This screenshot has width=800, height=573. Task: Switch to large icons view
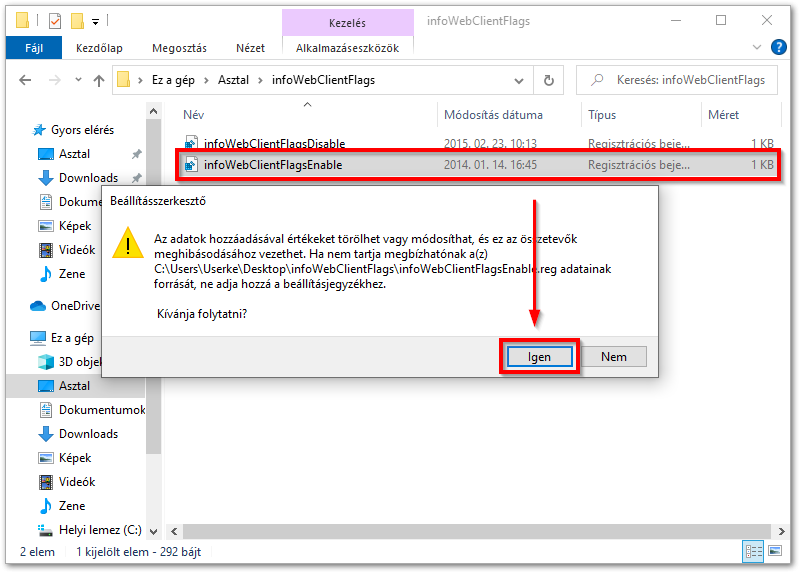coord(773,552)
